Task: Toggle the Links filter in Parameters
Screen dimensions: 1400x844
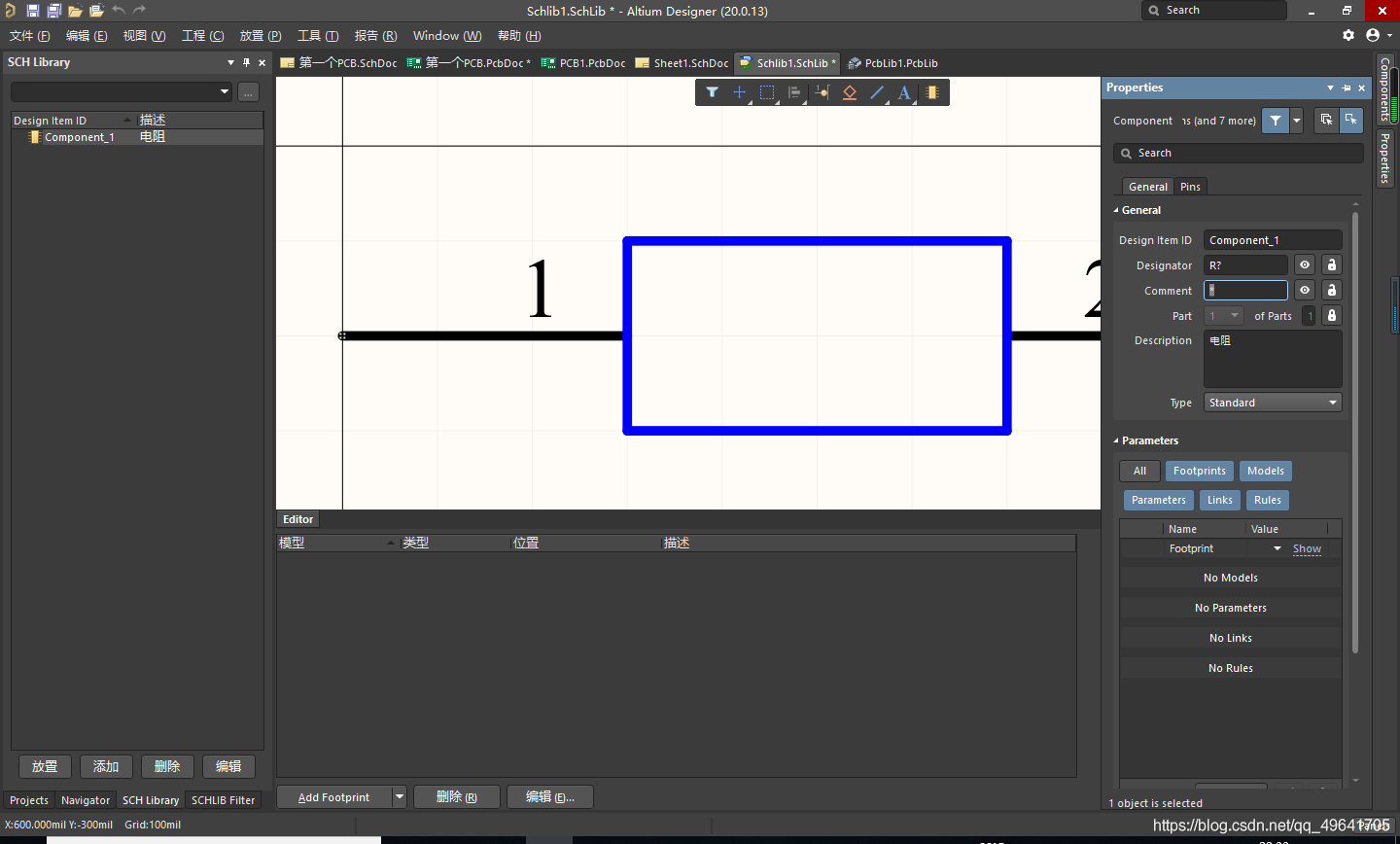Action: tap(1220, 500)
